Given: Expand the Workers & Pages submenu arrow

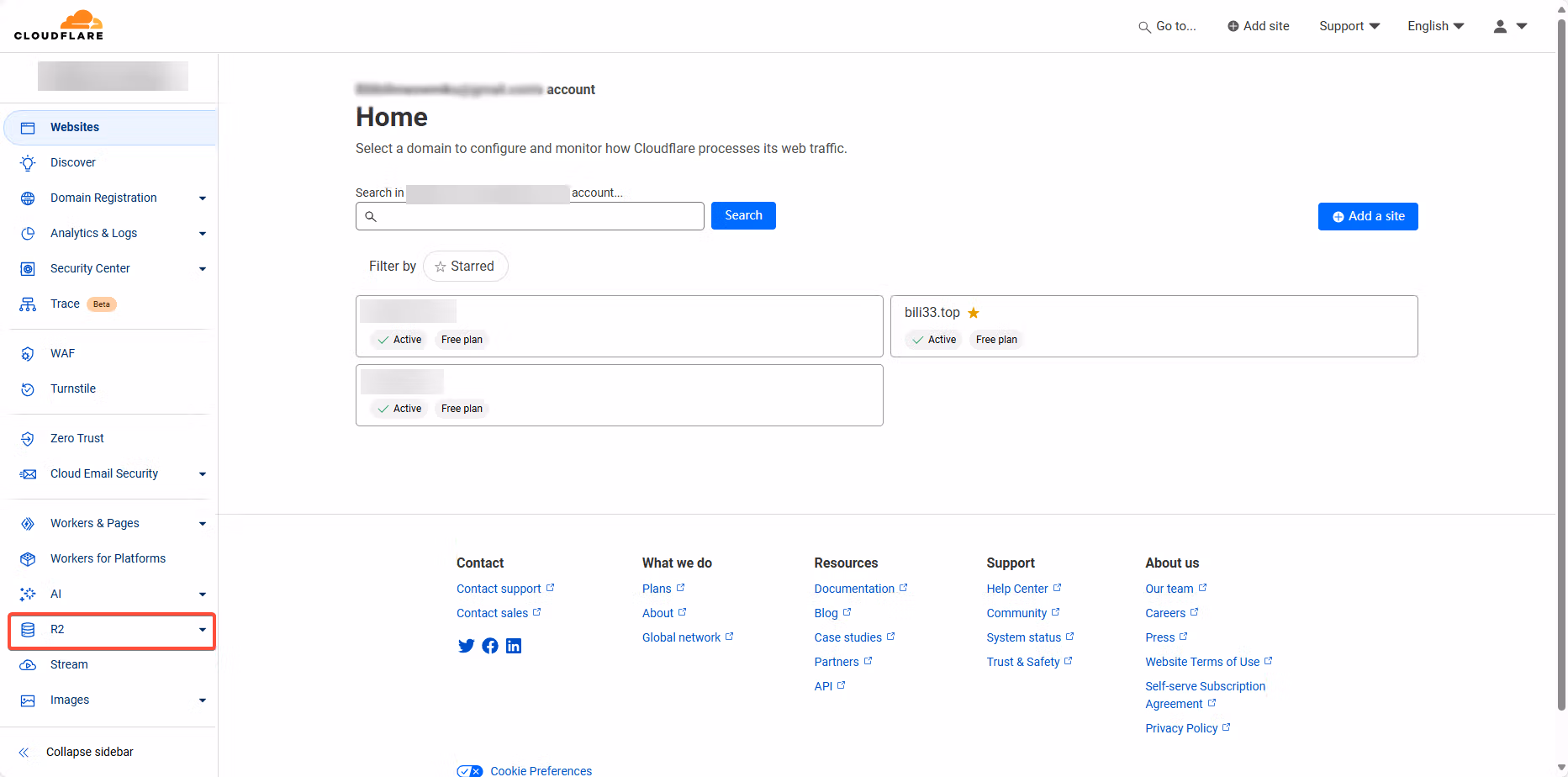Looking at the screenshot, I should pos(203,524).
